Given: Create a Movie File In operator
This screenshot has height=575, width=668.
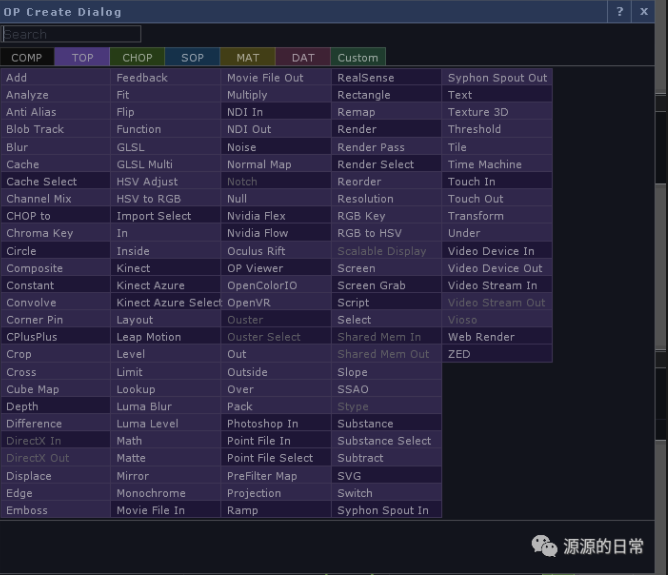Looking at the screenshot, I should pyautogui.click(x=166, y=510).
